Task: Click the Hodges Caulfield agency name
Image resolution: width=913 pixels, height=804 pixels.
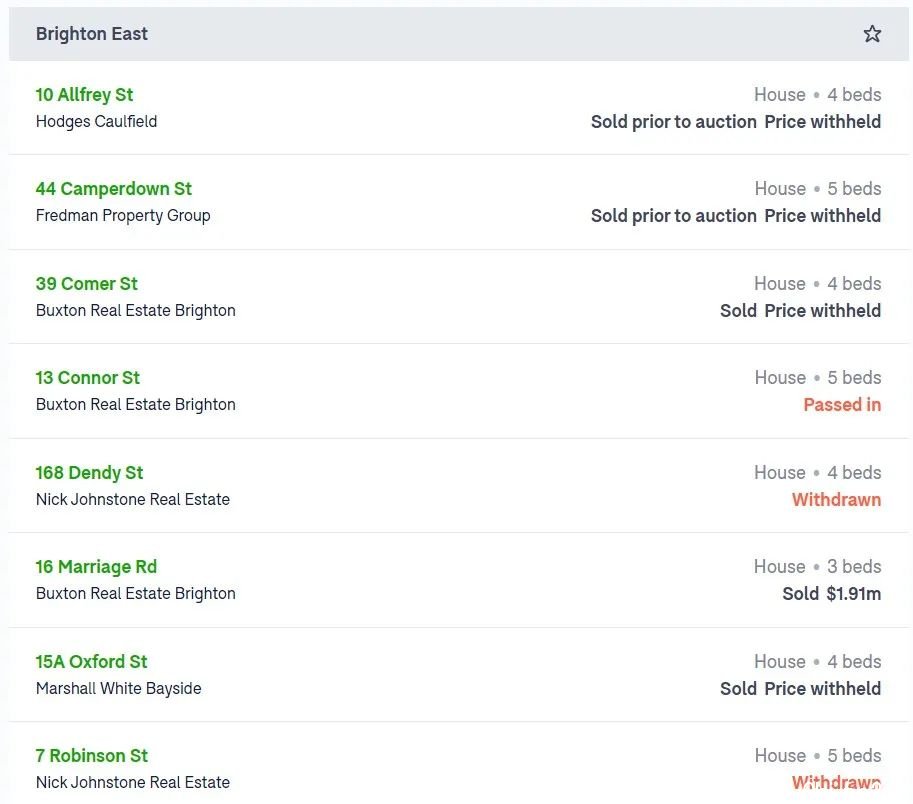Action: pyautogui.click(x=97, y=122)
